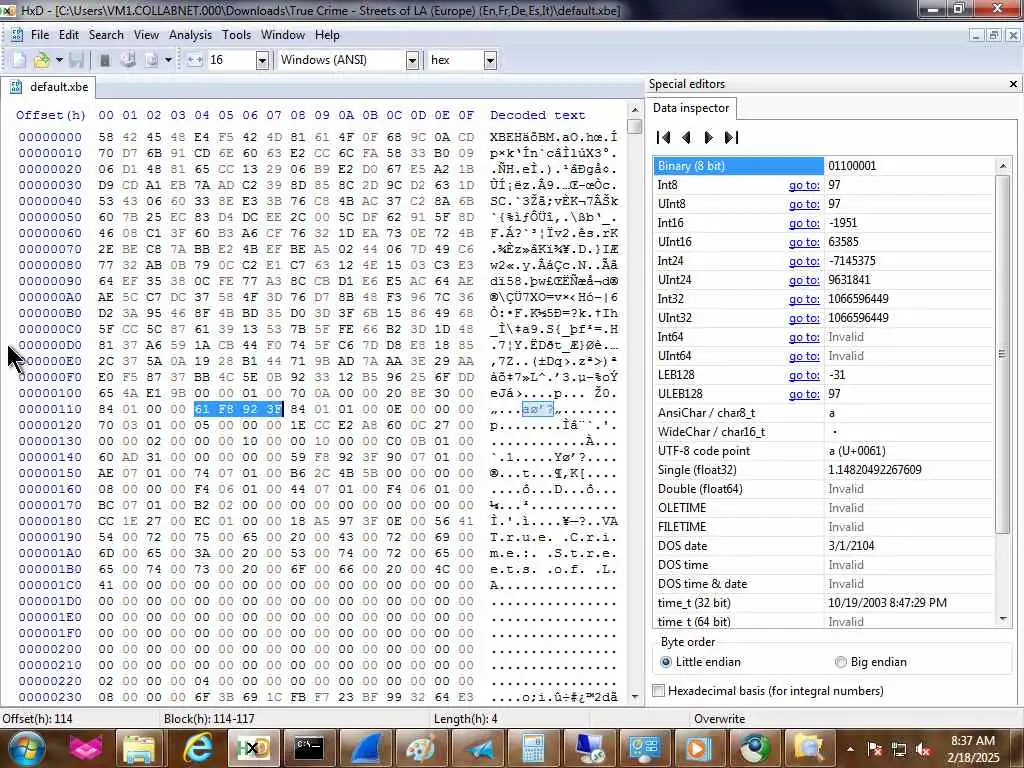
Task: Click the HxD document icon in the menu bar
Action: point(17,35)
